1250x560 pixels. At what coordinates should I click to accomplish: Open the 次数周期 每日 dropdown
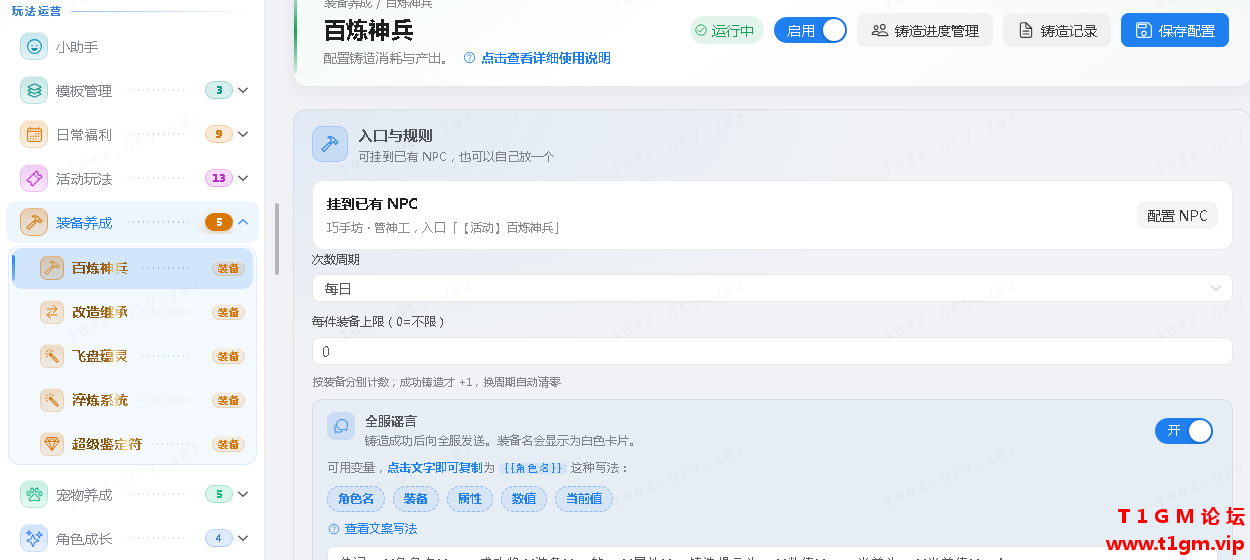[x=772, y=288]
